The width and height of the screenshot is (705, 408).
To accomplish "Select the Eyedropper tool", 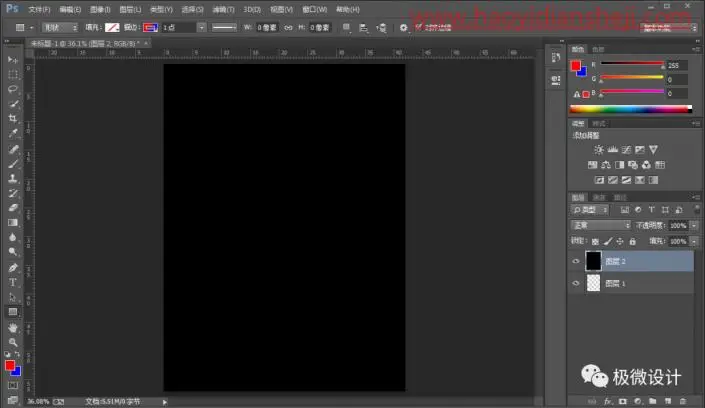I will tap(13, 134).
